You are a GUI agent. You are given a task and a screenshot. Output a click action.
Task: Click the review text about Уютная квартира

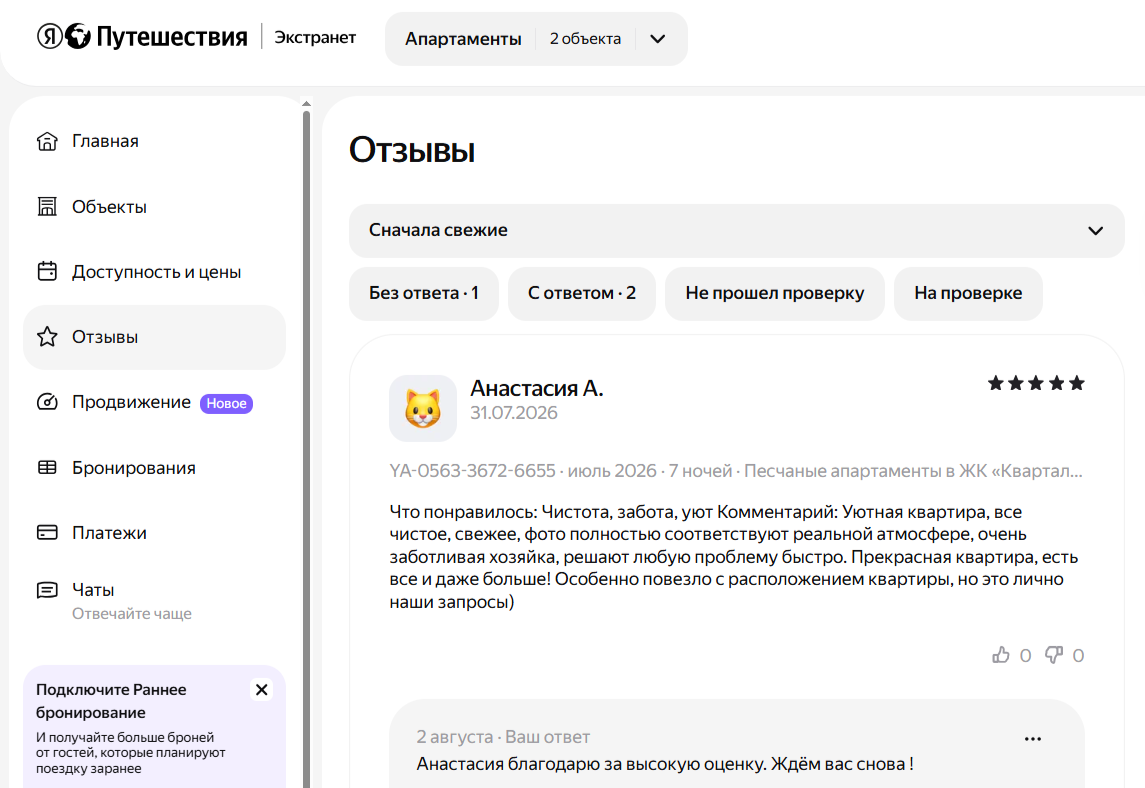(x=736, y=557)
